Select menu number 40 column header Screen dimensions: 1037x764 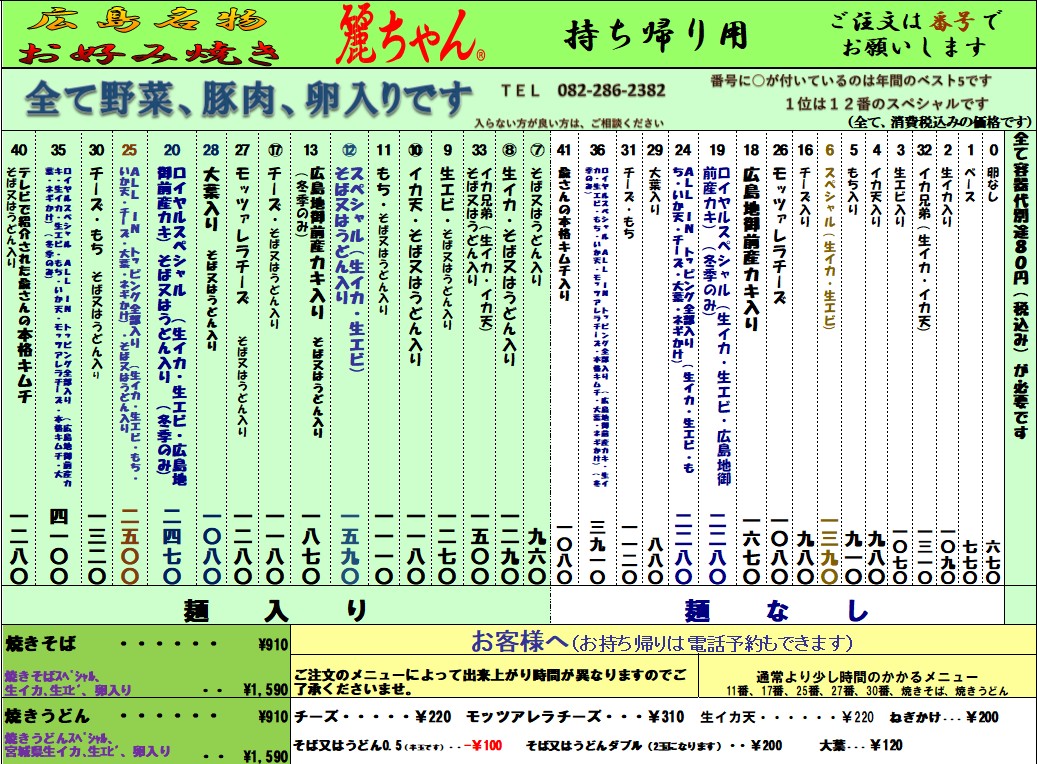[x=19, y=150]
